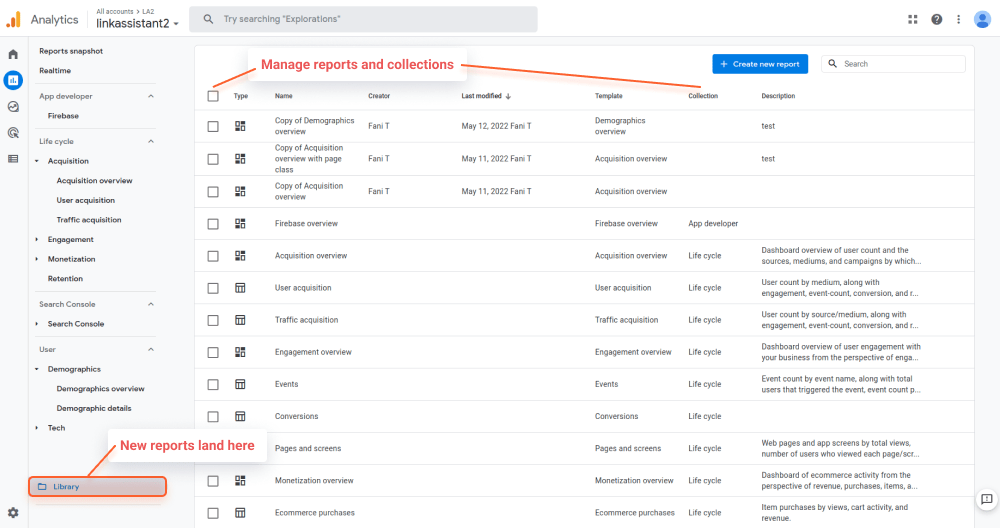Go to Realtime in the sidebar
The image size is (1000, 528).
[x=55, y=71]
